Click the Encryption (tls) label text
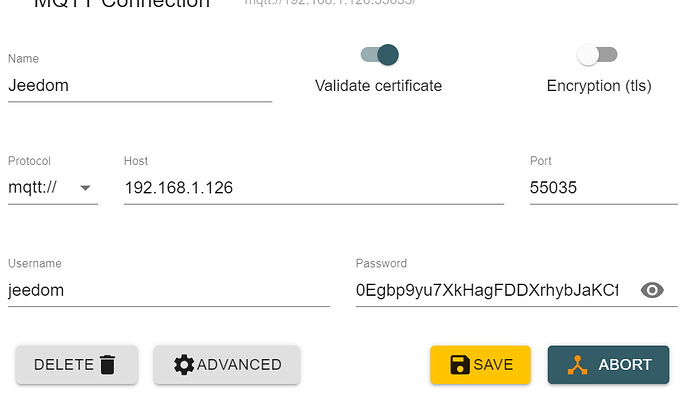Screen dimensions: 690x406 [x=599, y=86]
